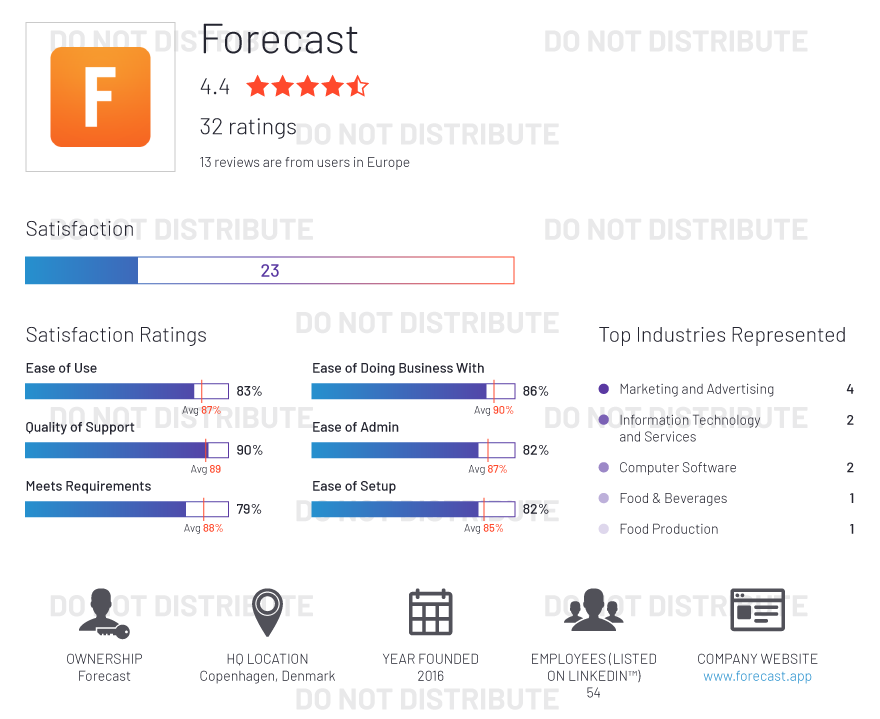Click the Year Founded calendar icon
The image size is (880, 719).
(430, 612)
